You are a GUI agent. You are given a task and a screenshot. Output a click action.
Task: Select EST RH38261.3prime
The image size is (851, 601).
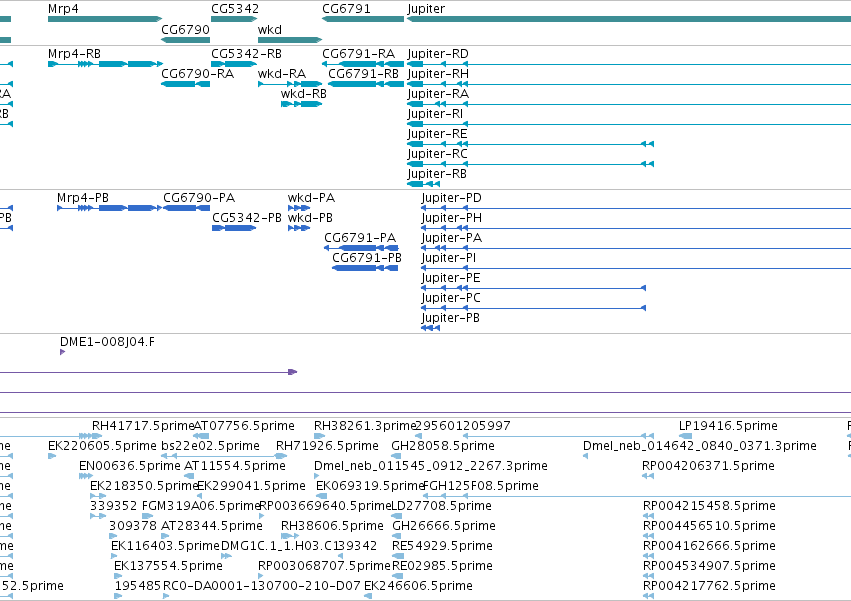tap(365, 426)
